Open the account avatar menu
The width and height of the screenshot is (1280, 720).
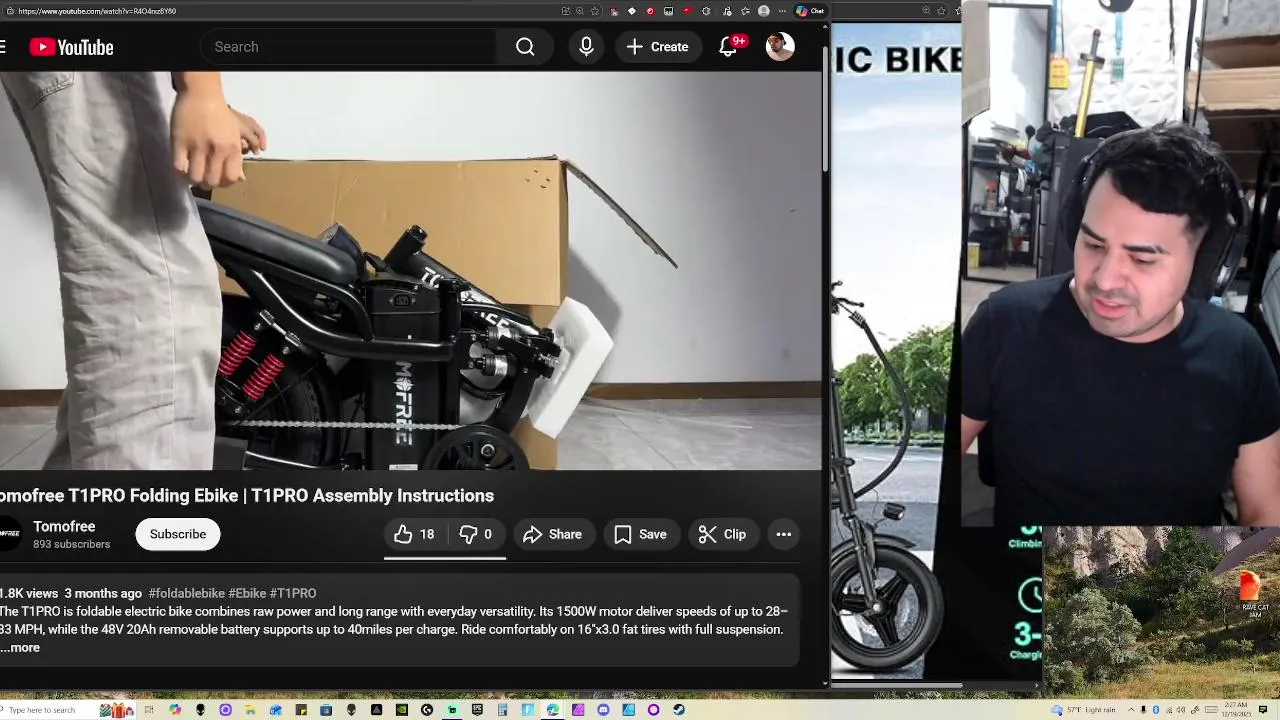tap(780, 46)
